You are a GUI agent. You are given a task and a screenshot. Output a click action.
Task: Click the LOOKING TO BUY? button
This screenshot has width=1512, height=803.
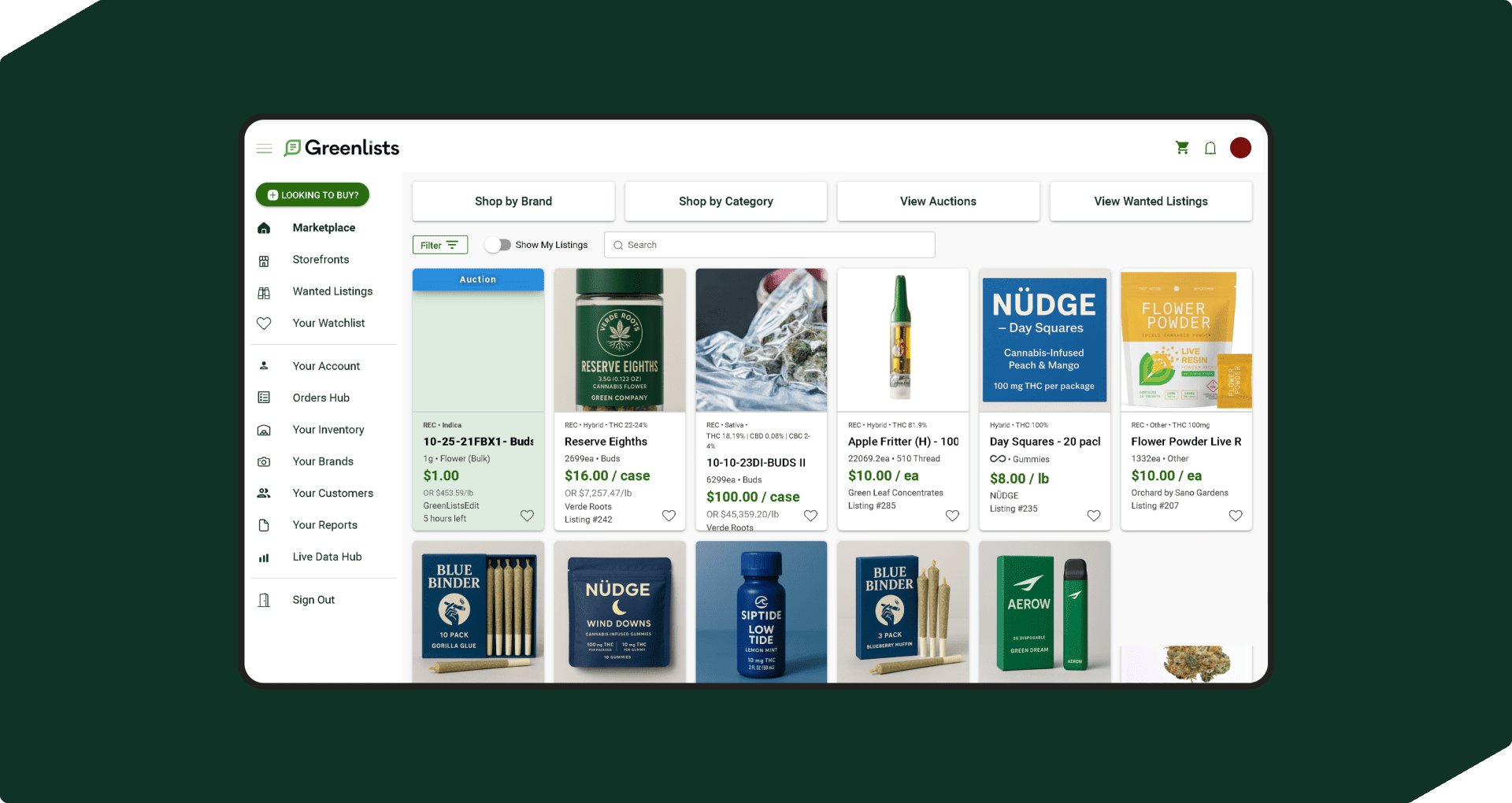point(313,194)
